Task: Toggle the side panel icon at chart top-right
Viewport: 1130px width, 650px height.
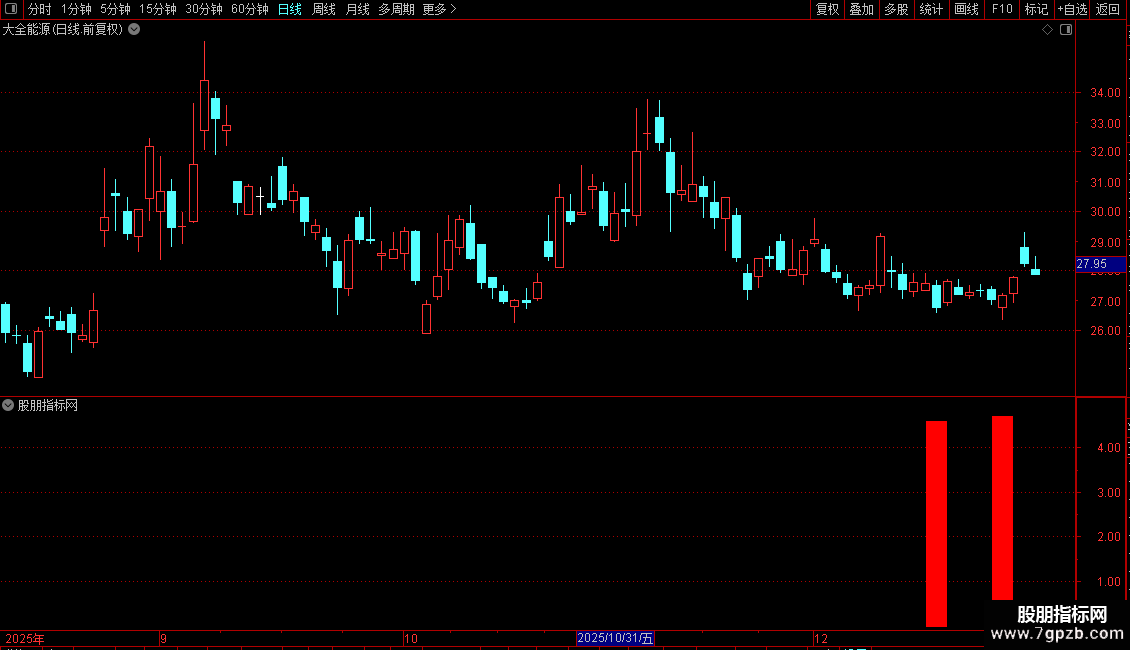Action: pos(1066,30)
